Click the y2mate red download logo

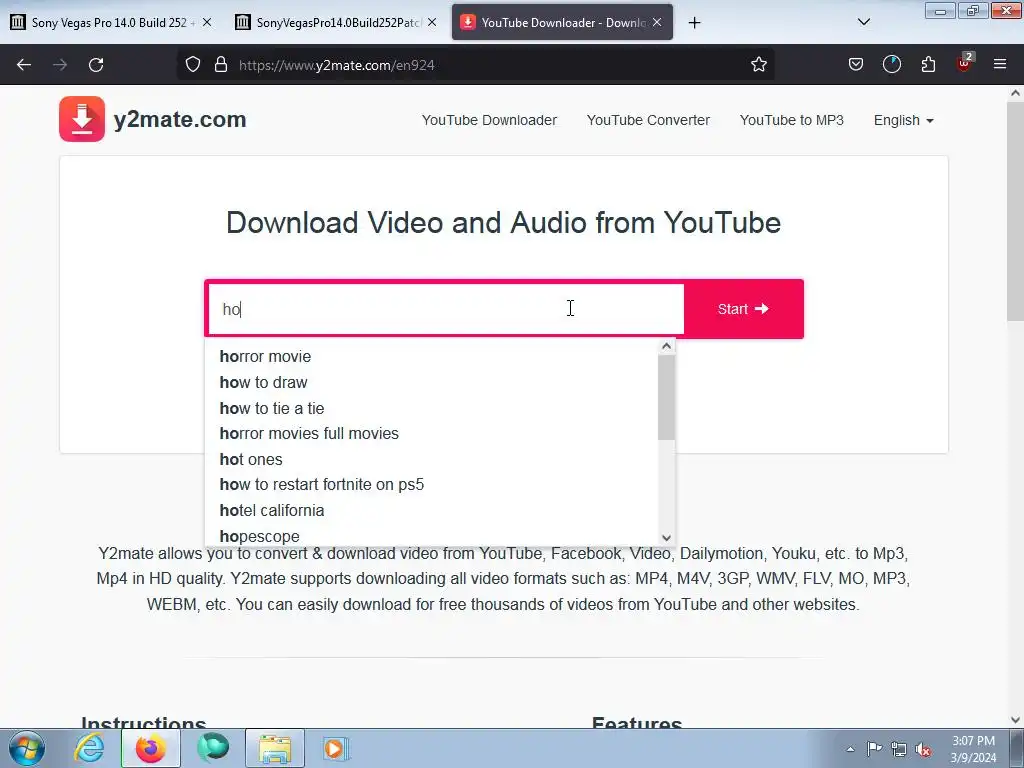tap(82, 119)
